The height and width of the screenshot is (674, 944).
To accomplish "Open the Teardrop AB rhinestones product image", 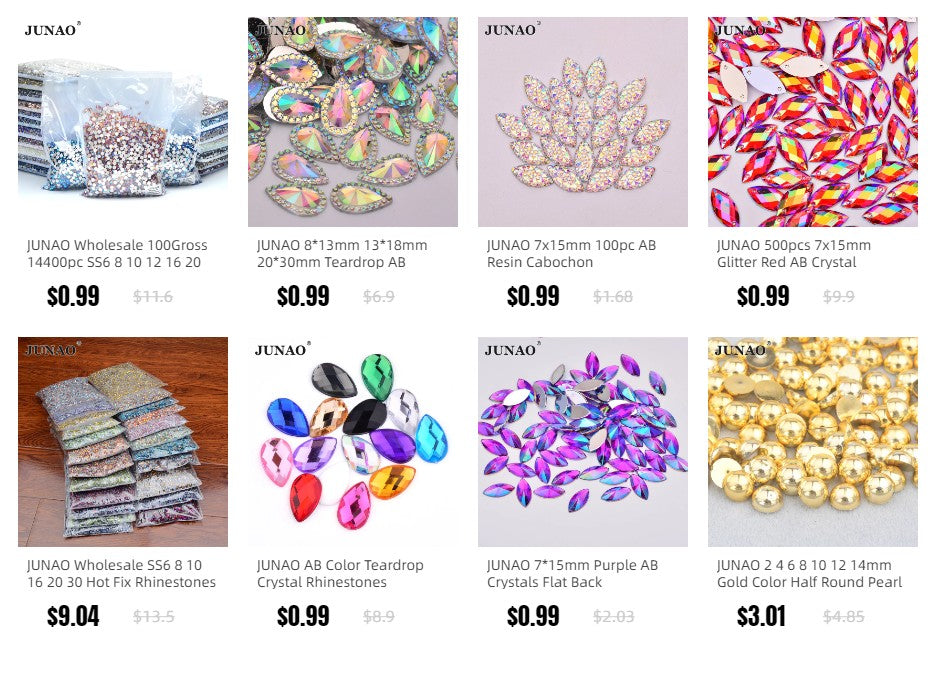I will point(353,122).
